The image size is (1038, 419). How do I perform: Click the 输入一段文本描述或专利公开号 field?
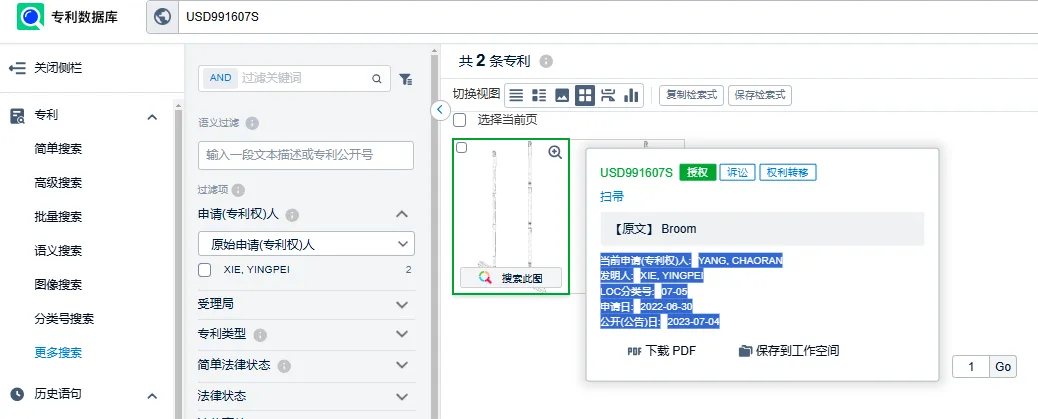click(306, 155)
